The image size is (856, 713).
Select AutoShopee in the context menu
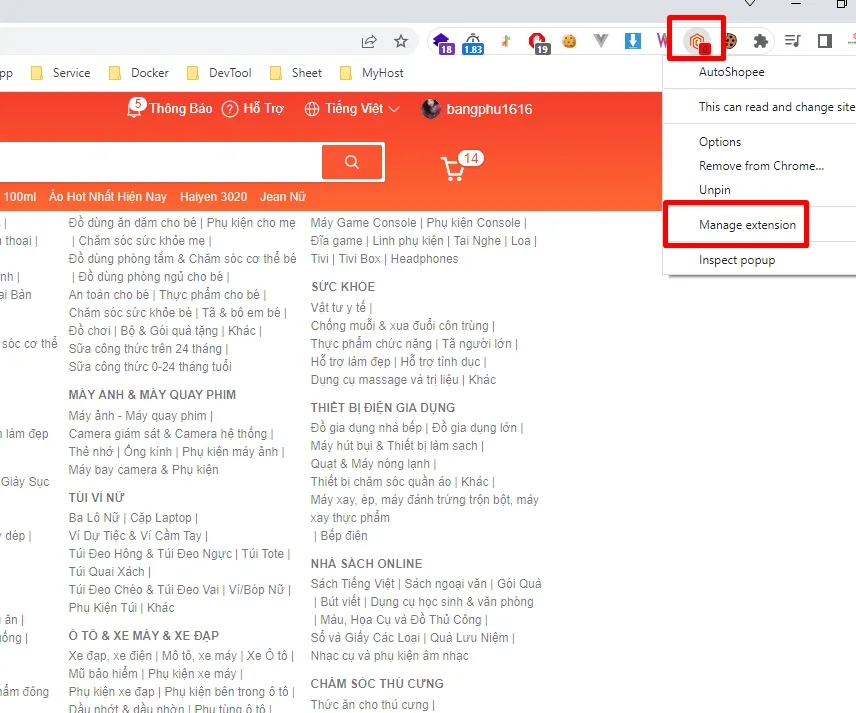pos(732,72)
